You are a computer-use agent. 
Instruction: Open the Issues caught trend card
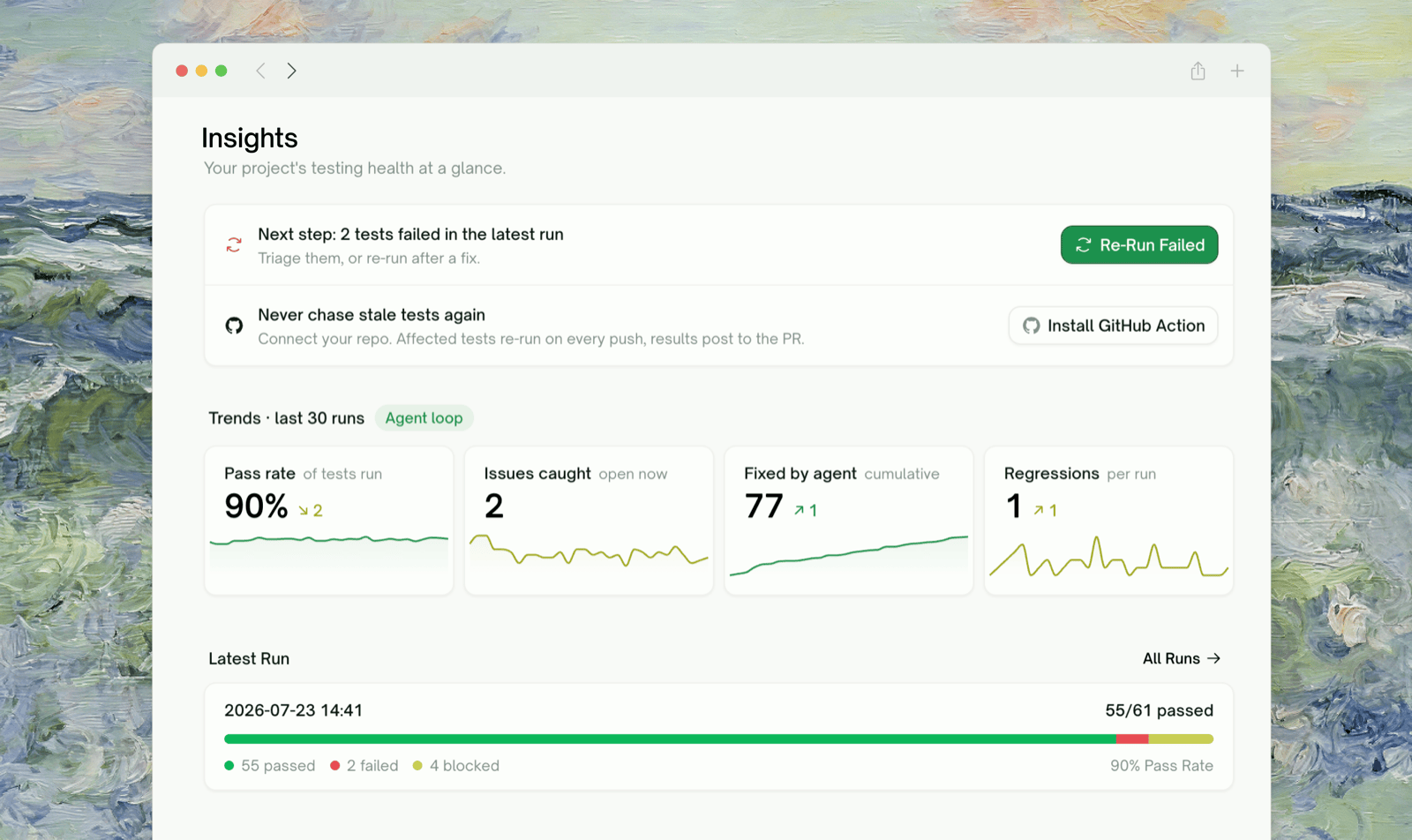coord(589,521)
